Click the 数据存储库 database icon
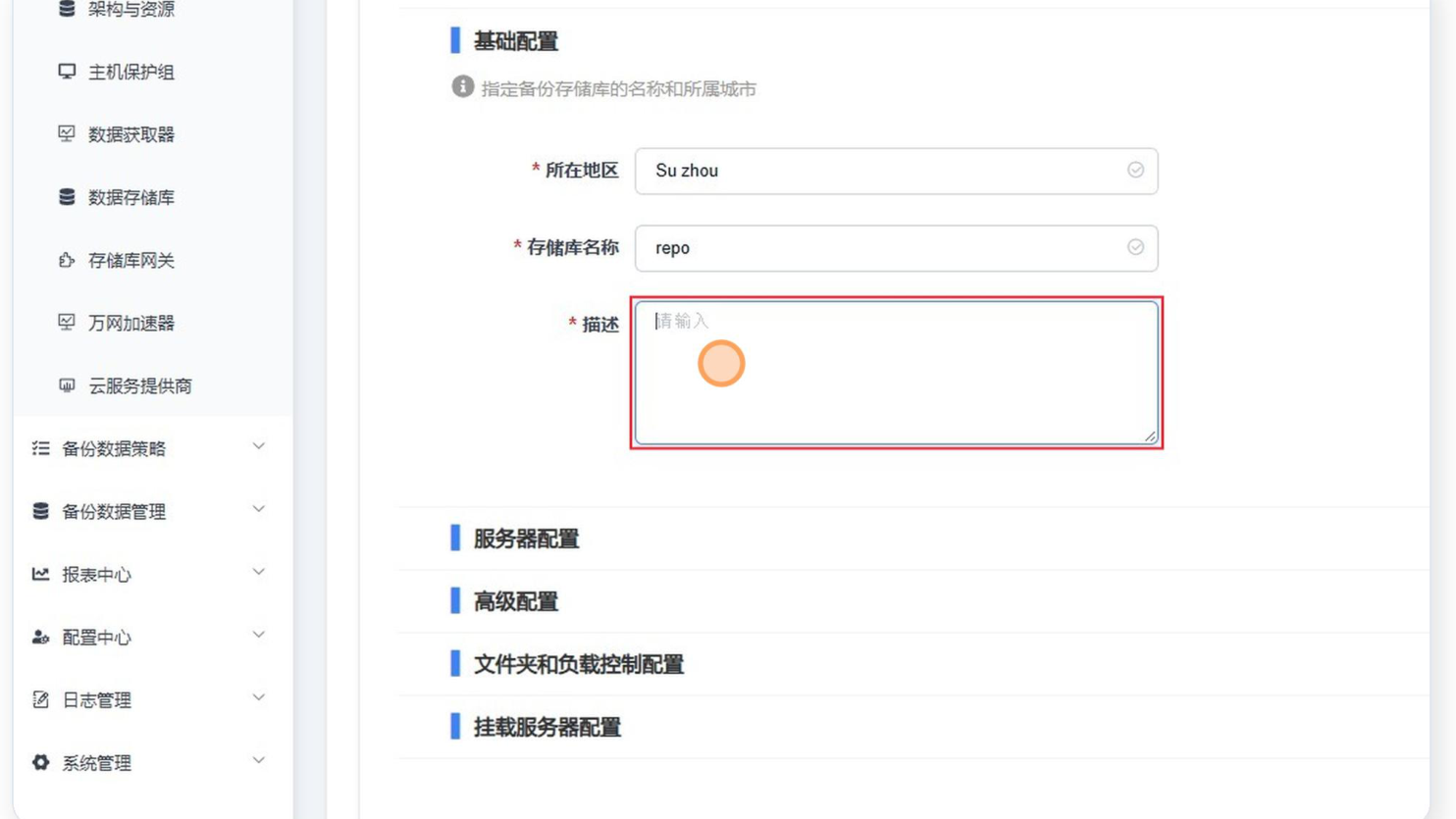1456x819 pixels. click(67, 197)
